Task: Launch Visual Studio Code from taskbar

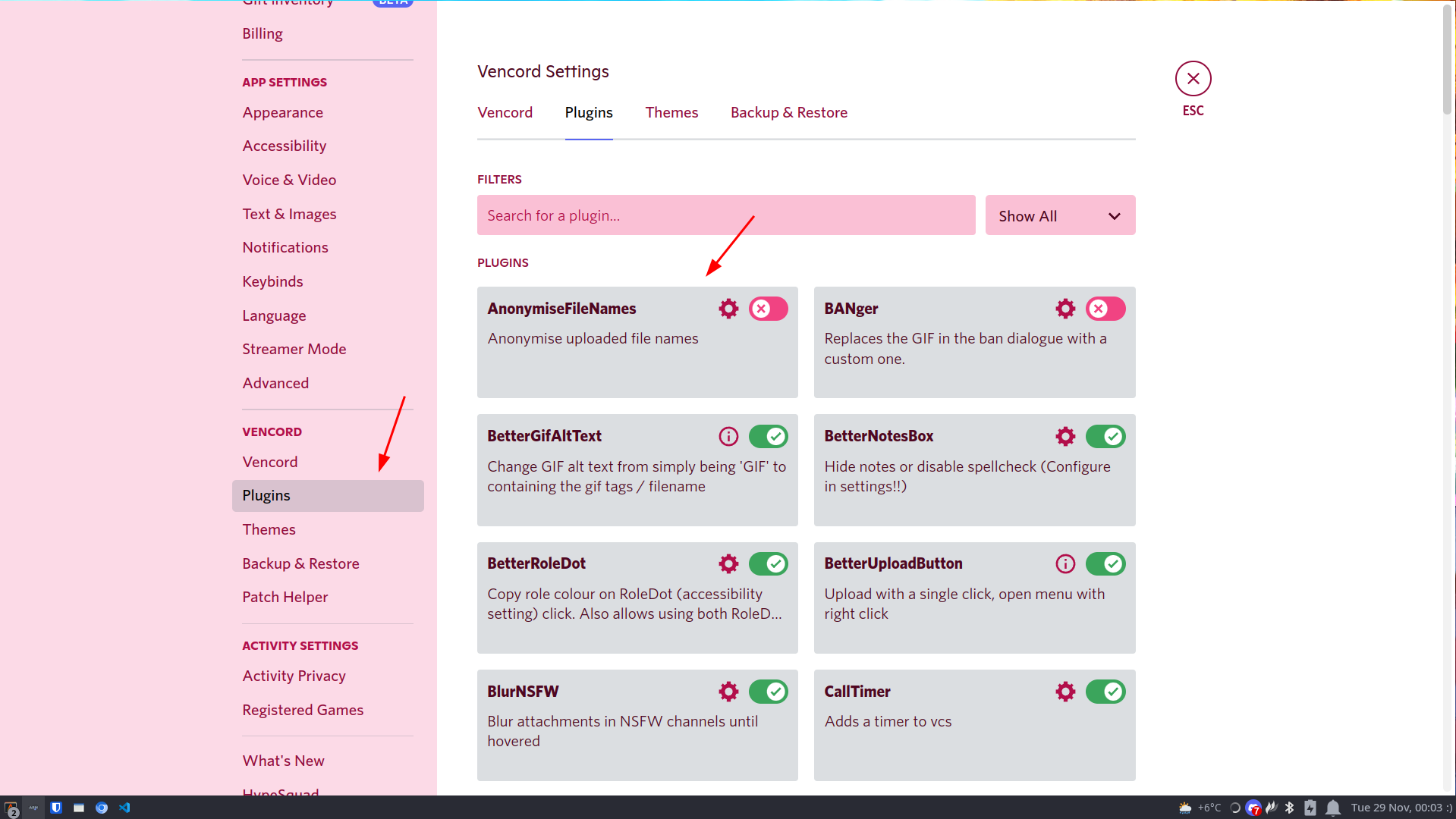Action: pos(124,808)
